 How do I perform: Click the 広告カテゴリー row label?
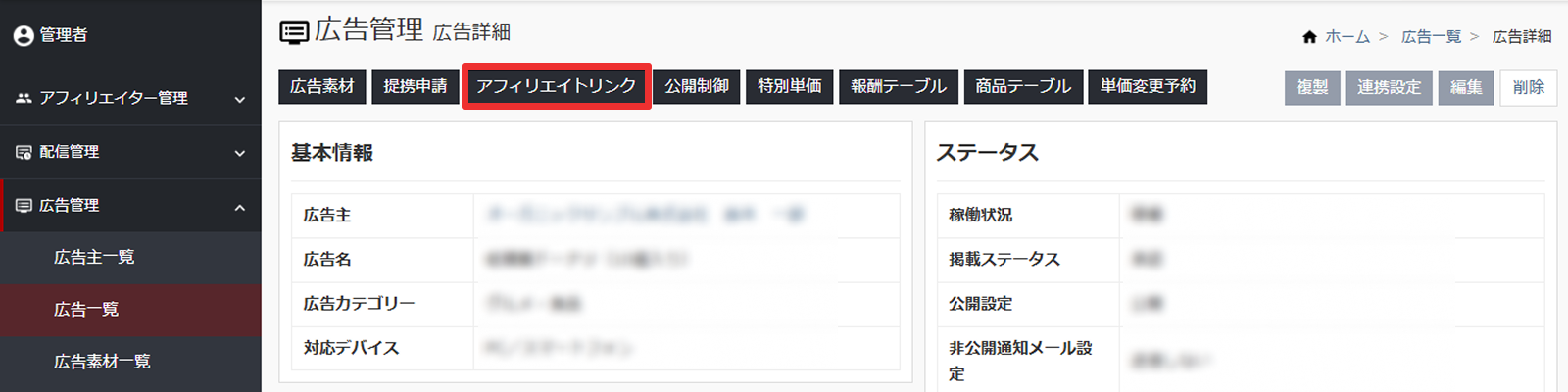360,304
